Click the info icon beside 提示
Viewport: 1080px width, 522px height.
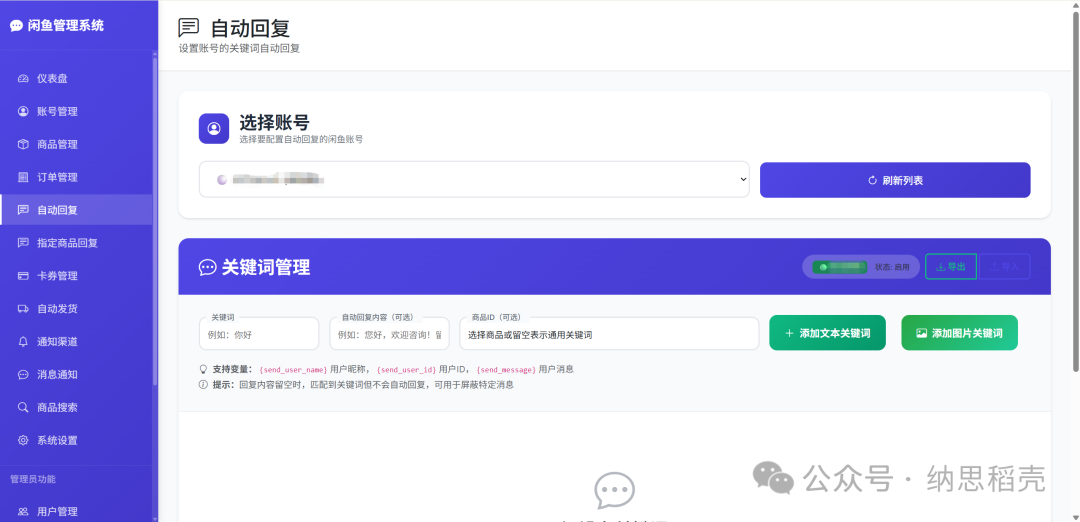point(203,385)
